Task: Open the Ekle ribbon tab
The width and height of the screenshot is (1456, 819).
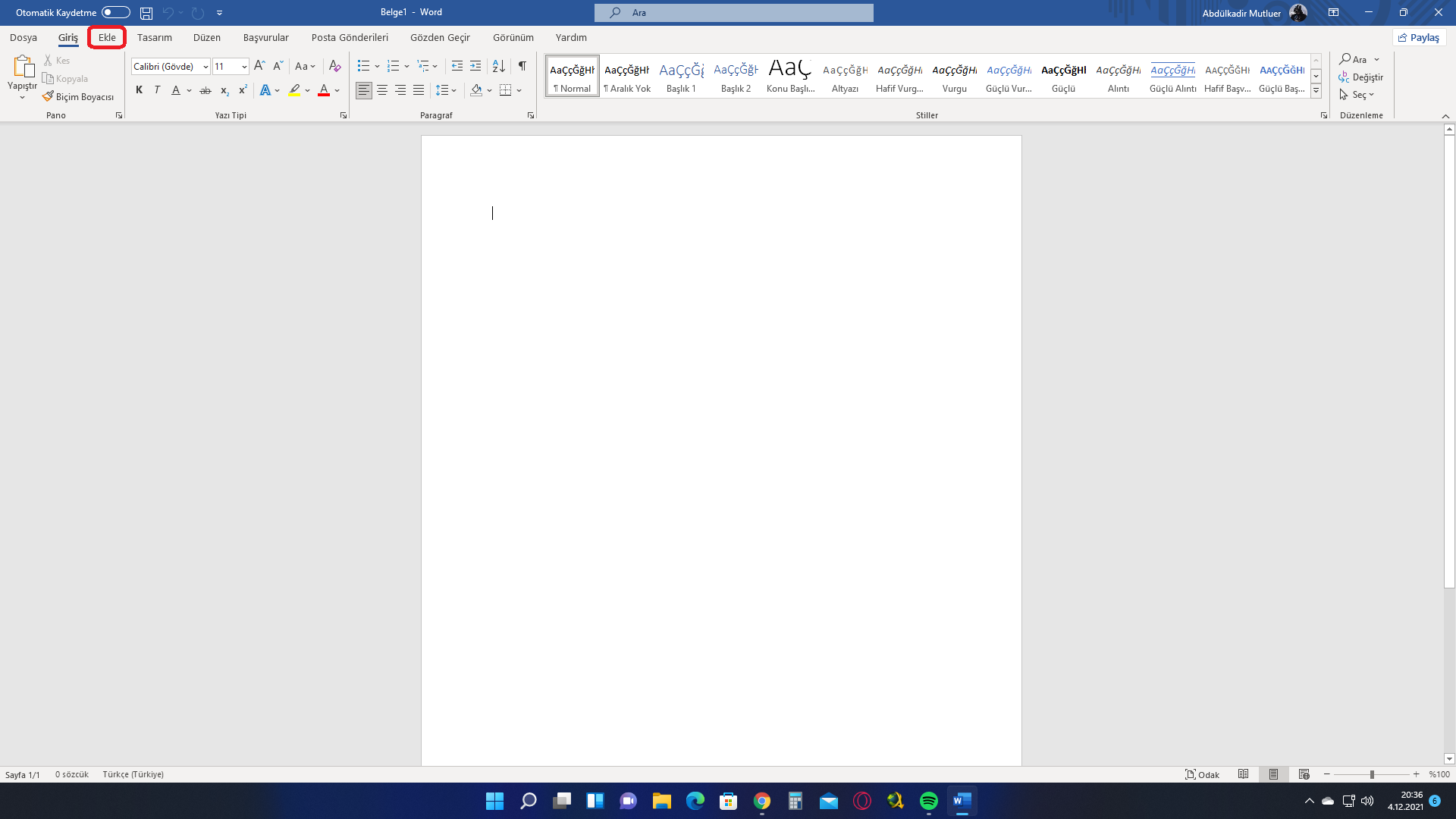Action: tap(107, 37)
